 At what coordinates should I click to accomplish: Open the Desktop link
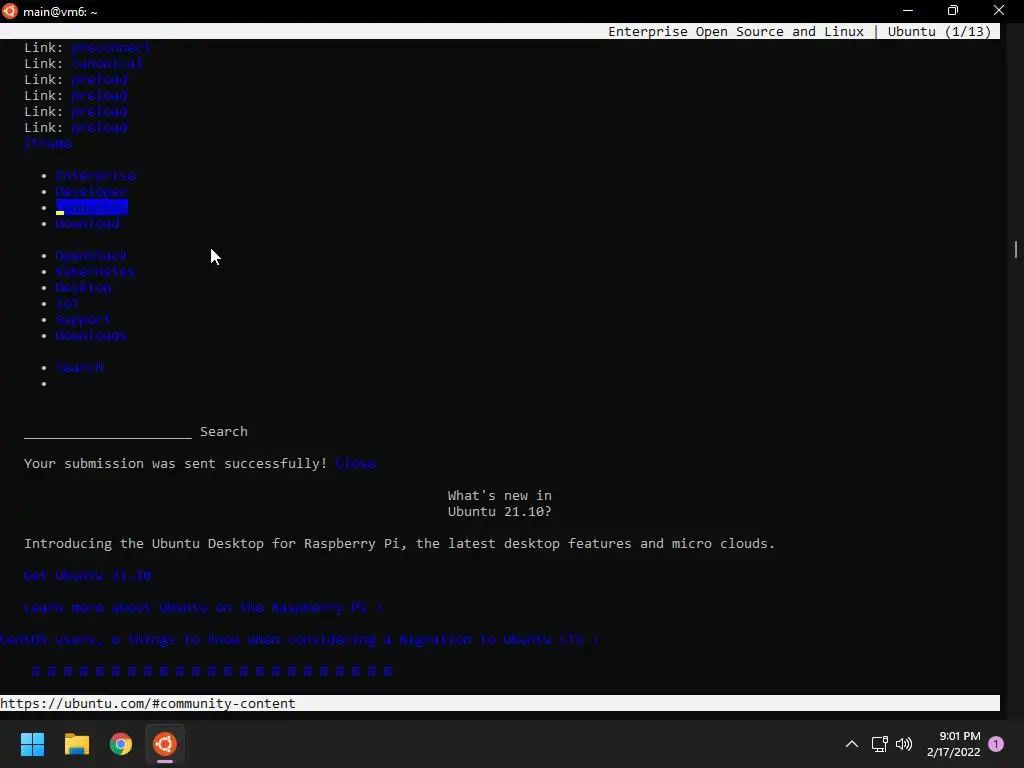(x=84, y=287)
